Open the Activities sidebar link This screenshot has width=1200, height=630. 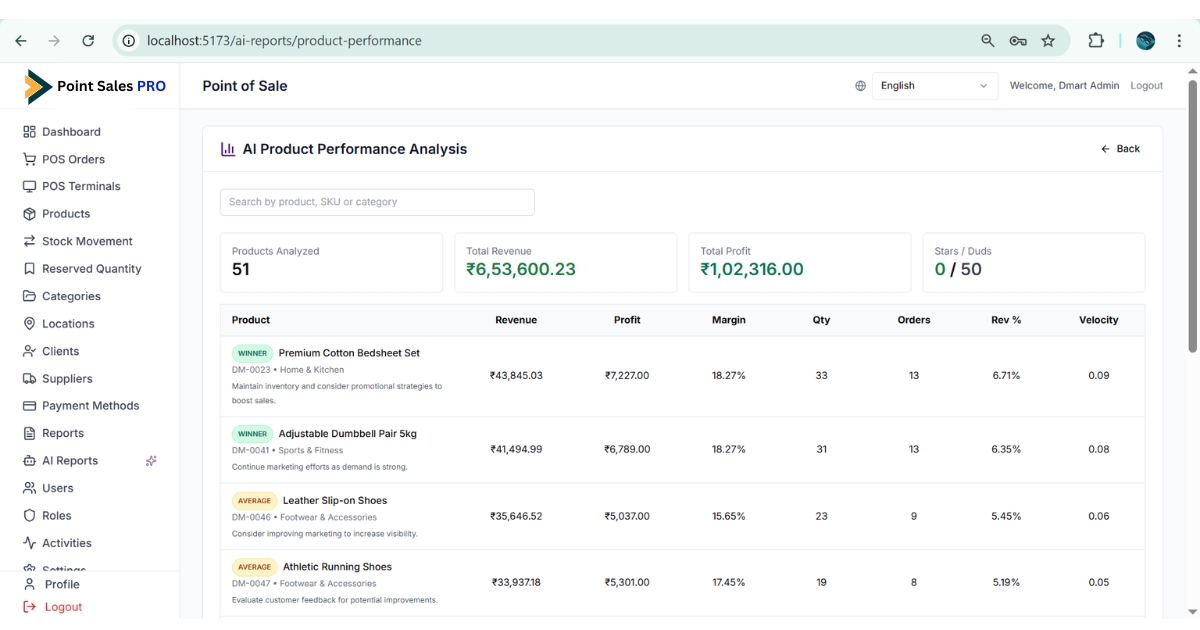click(x=67, y=543)
